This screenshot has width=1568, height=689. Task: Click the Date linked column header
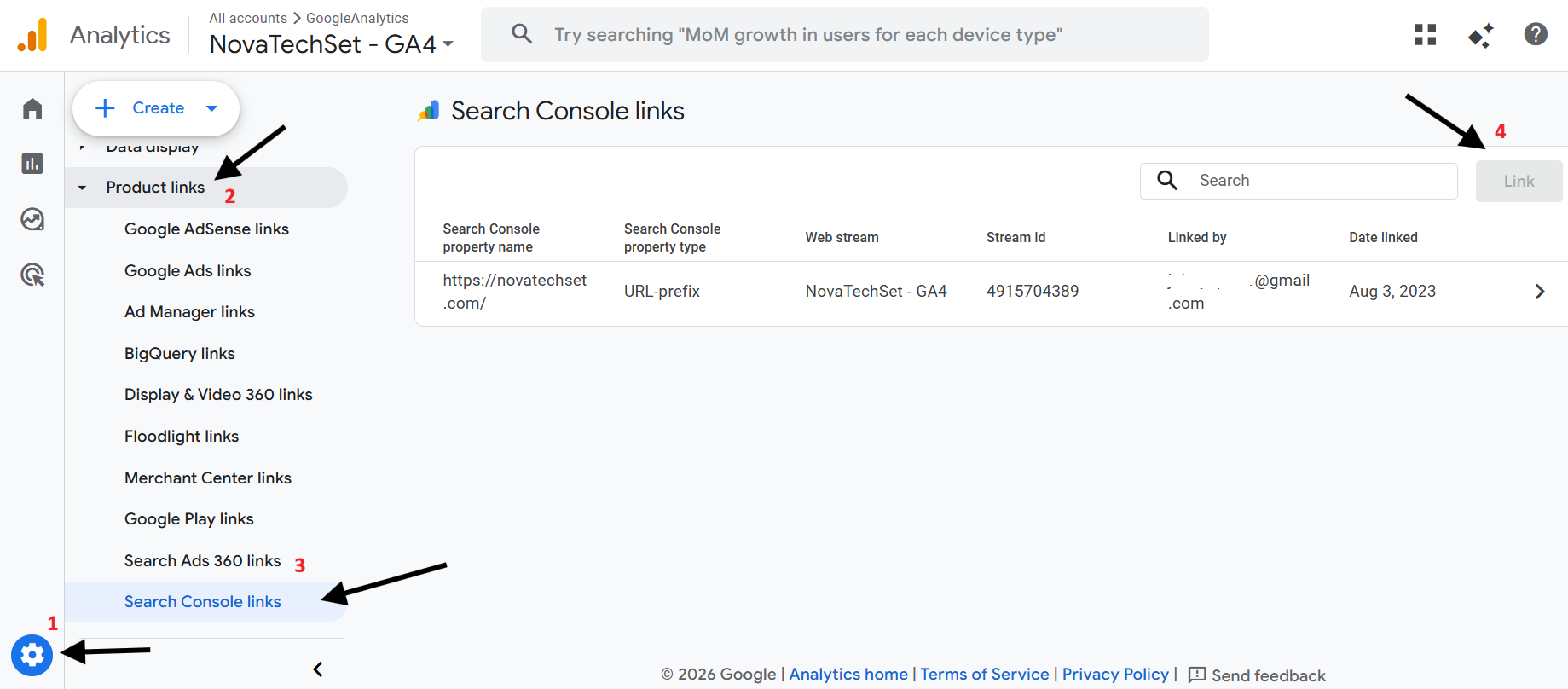(1383, 238)
